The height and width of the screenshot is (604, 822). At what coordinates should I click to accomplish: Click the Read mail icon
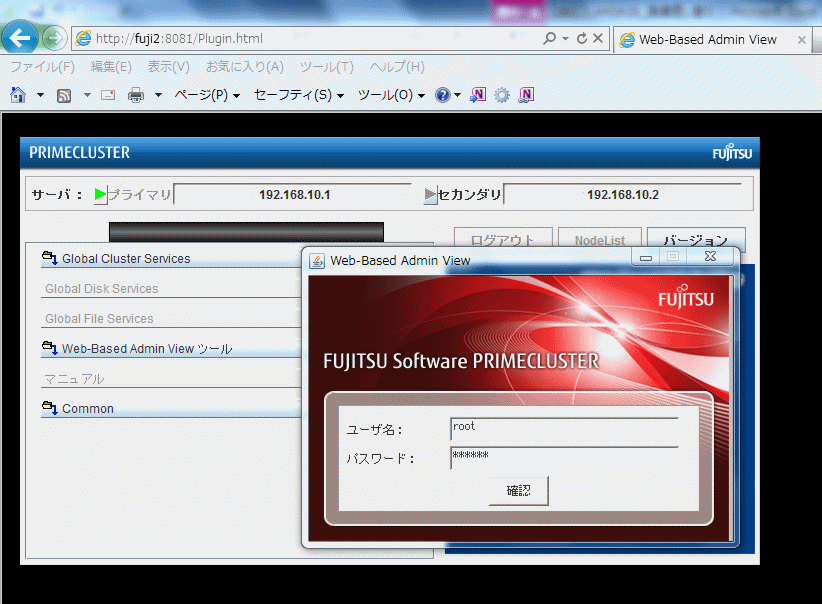pyautogui.click(x=108, y=95)
